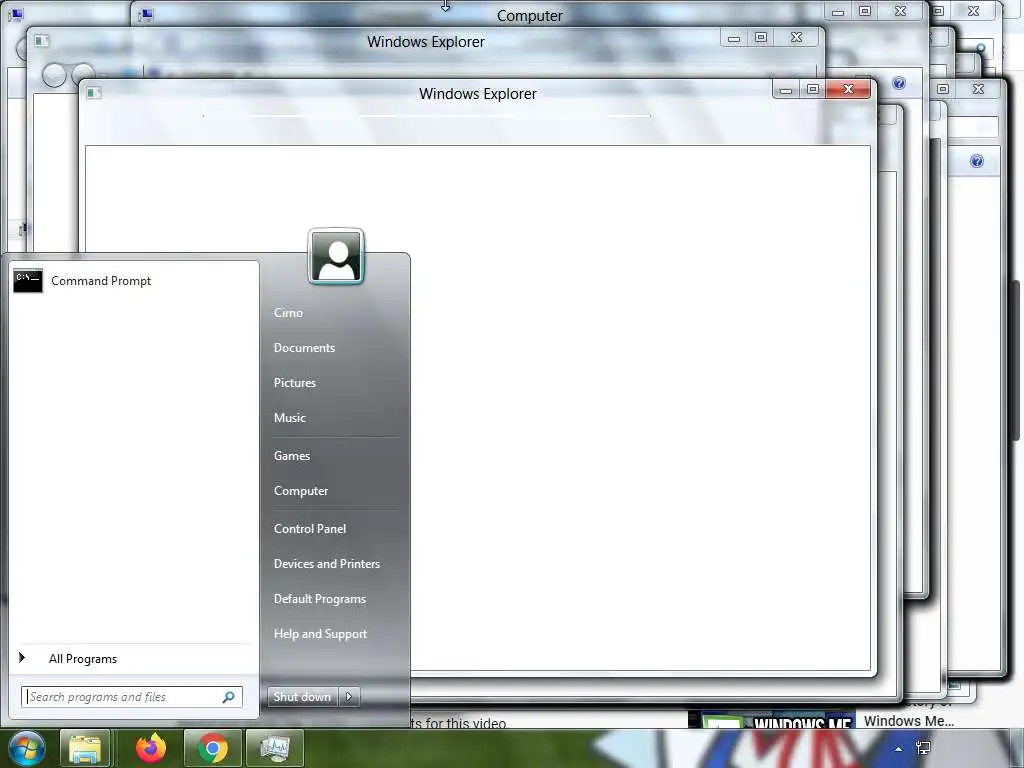1024x768 pixels.
Task: Close the second Windows Explorer window
Action: [x=796, y=37]
